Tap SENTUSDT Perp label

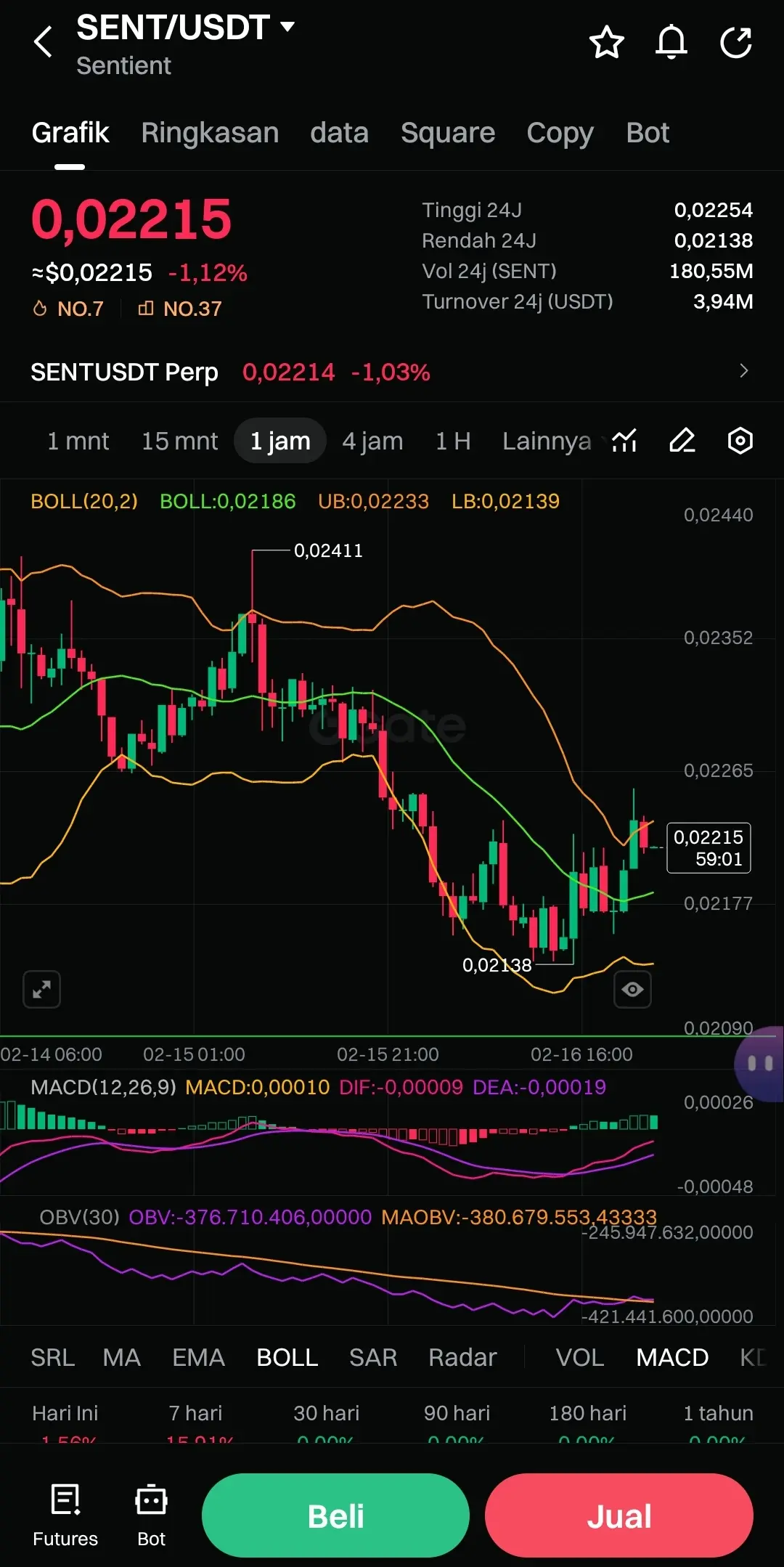124,372
